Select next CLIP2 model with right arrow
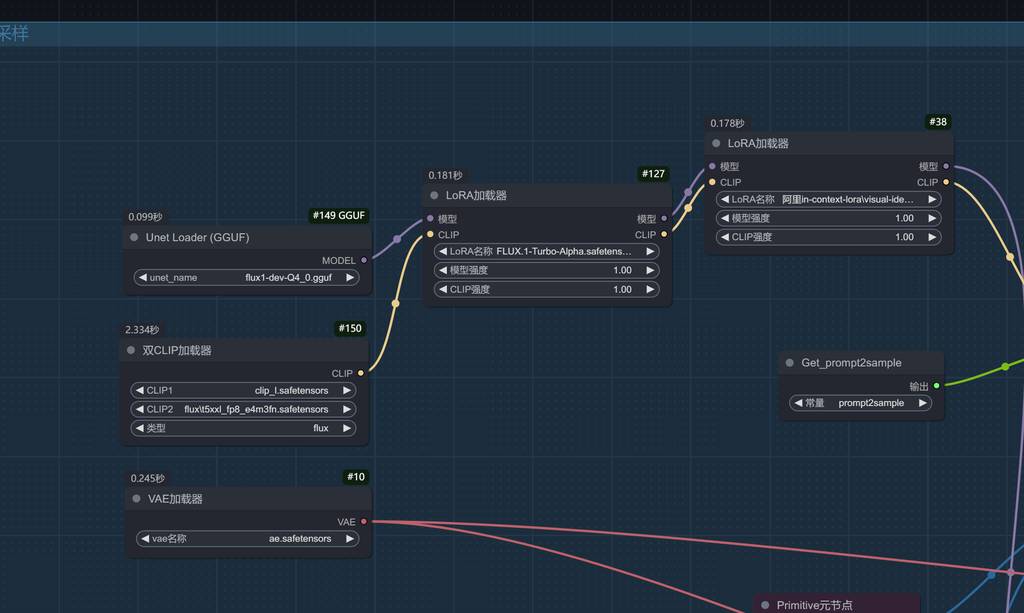Screen dimensions: 1024x613 click(347, 409)
